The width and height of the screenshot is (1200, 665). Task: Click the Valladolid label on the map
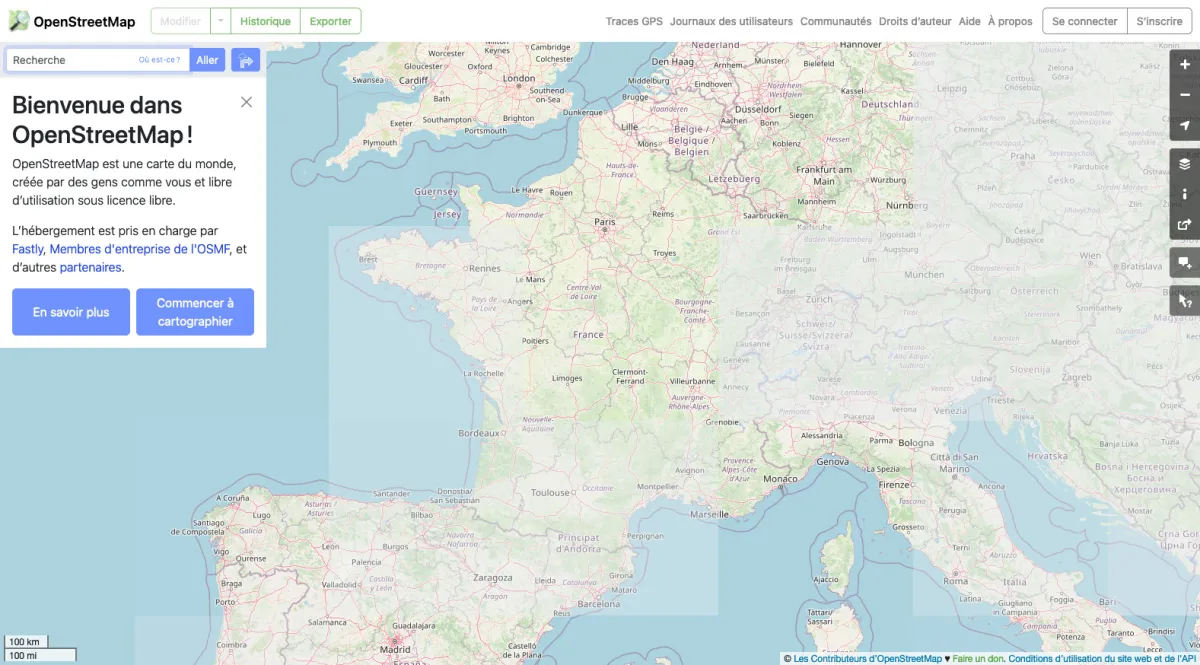point(341,584)
